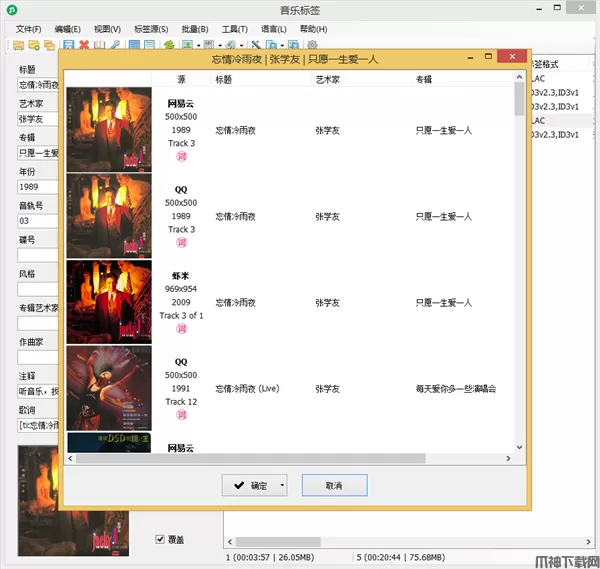Open the 工具(T) menu
This screenshot has height=569, width=600.
[x=235, y=29]
